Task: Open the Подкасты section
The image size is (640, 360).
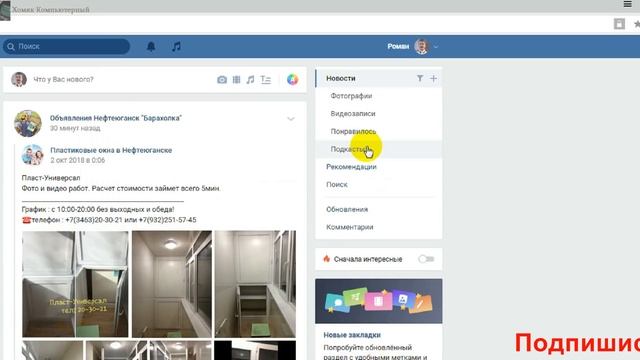Action: click(x=379, y=149)
